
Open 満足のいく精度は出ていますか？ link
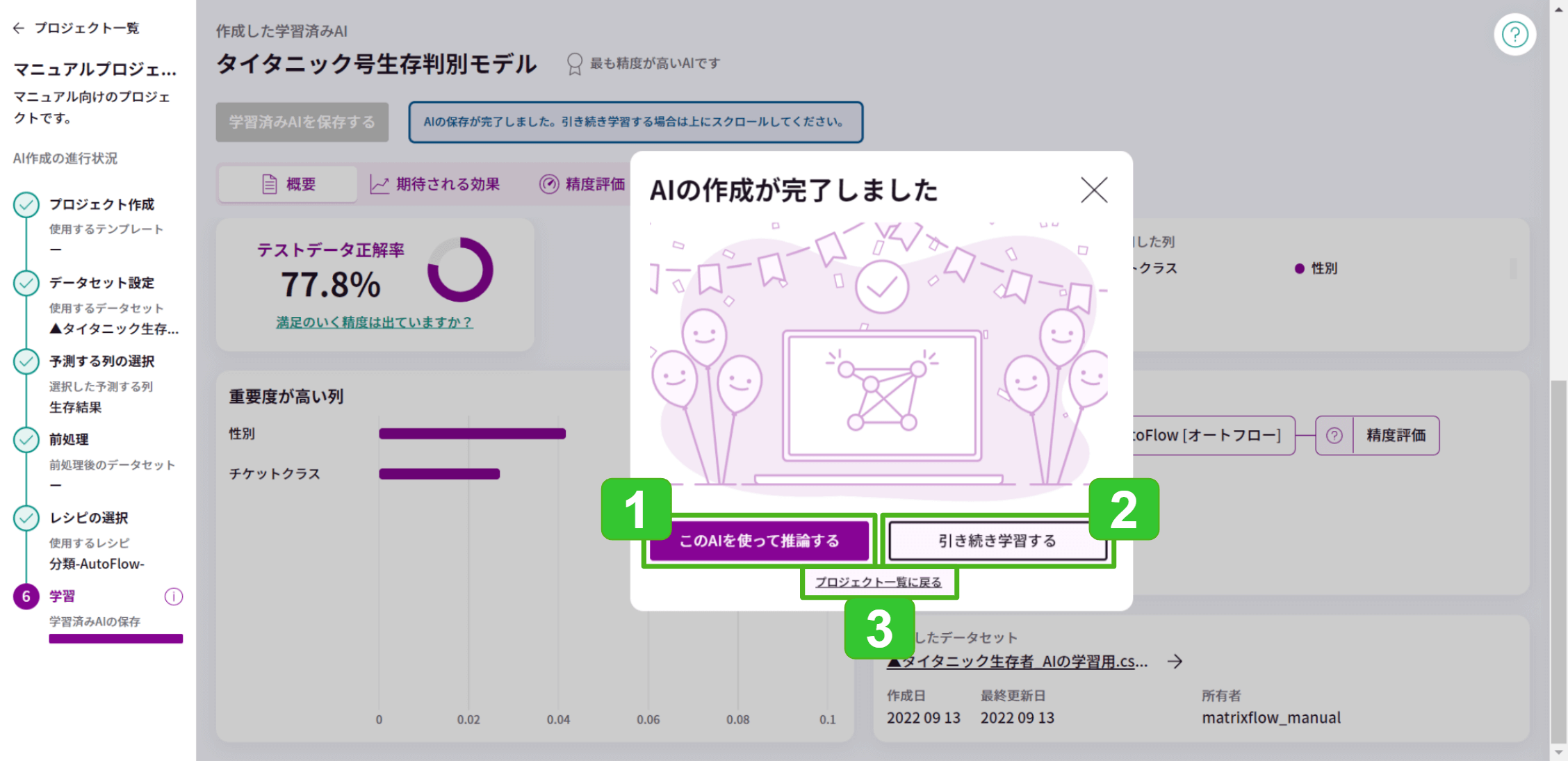(375, 322)
